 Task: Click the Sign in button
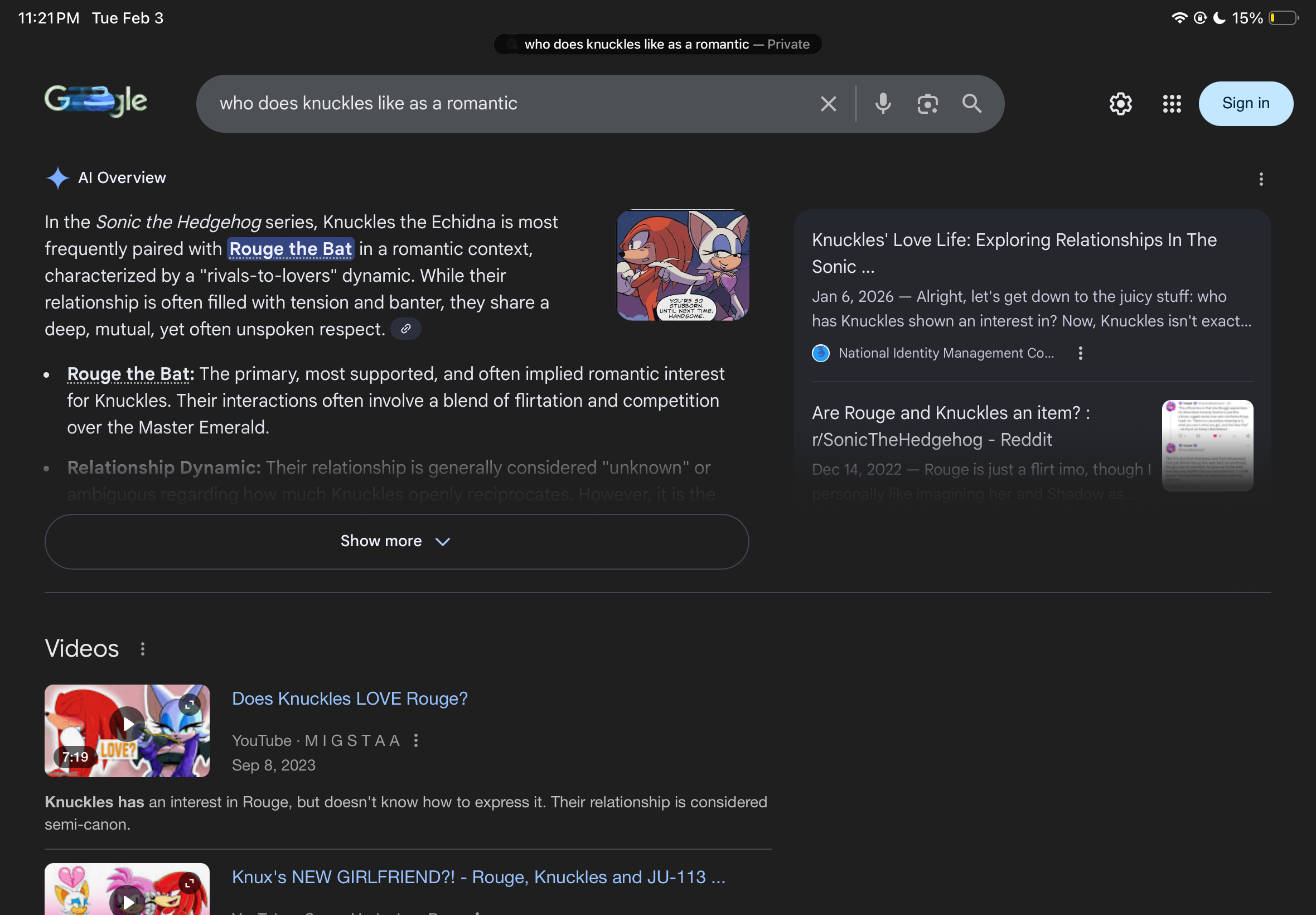(1245, 104)
